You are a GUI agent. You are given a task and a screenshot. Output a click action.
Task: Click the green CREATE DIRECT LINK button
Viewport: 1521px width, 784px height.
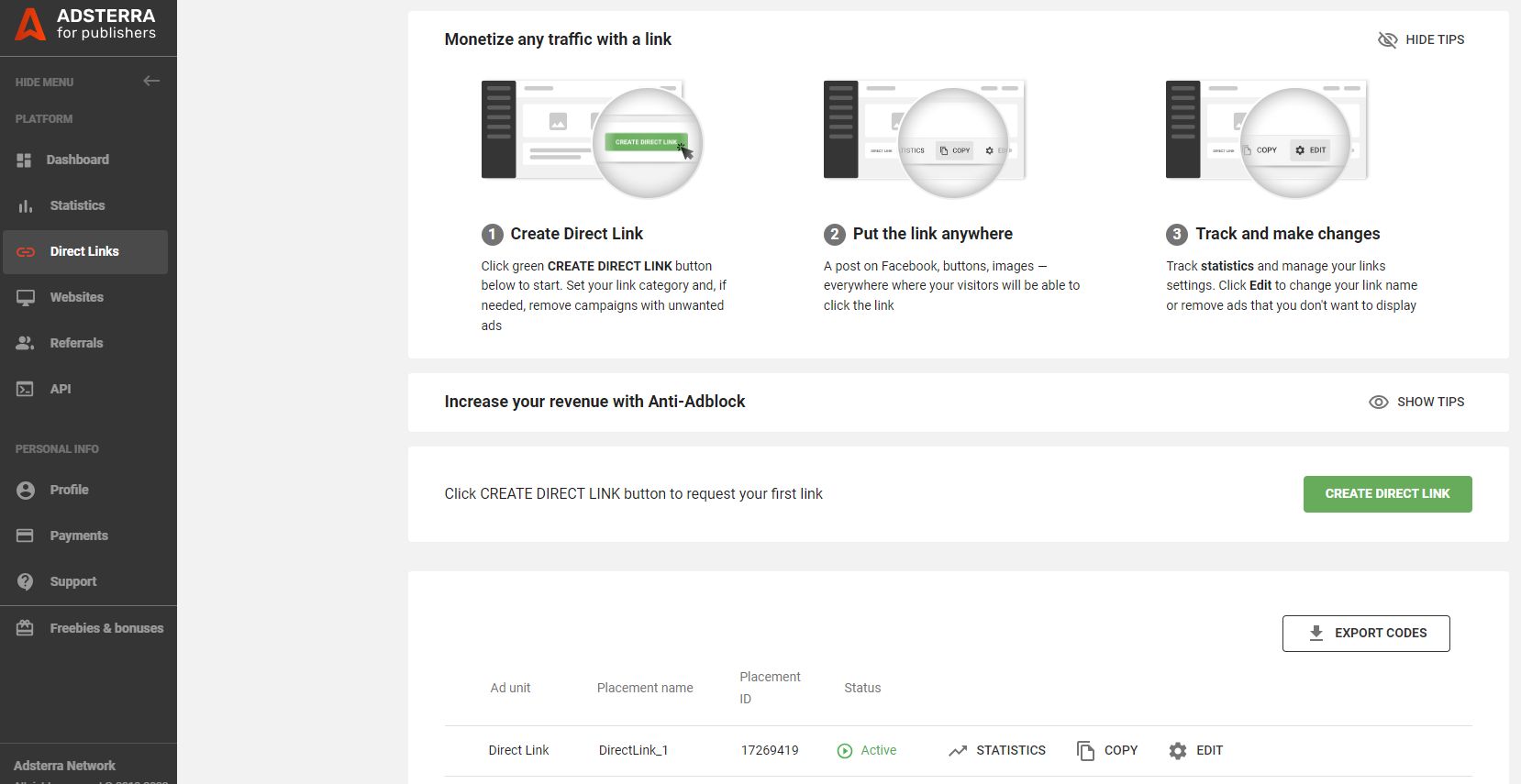[x=1387, y=493]
